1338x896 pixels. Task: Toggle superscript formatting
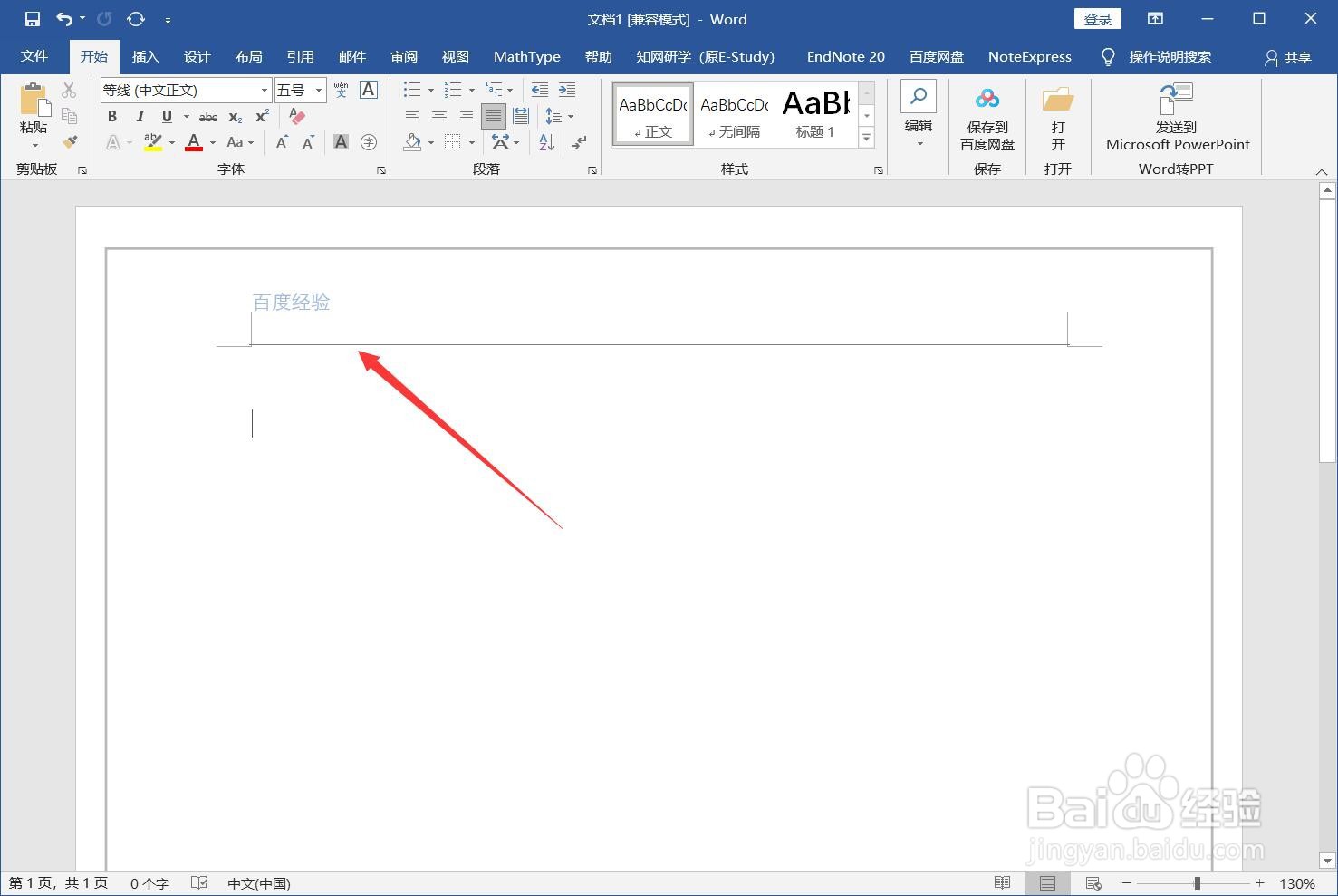coord(263,116)
